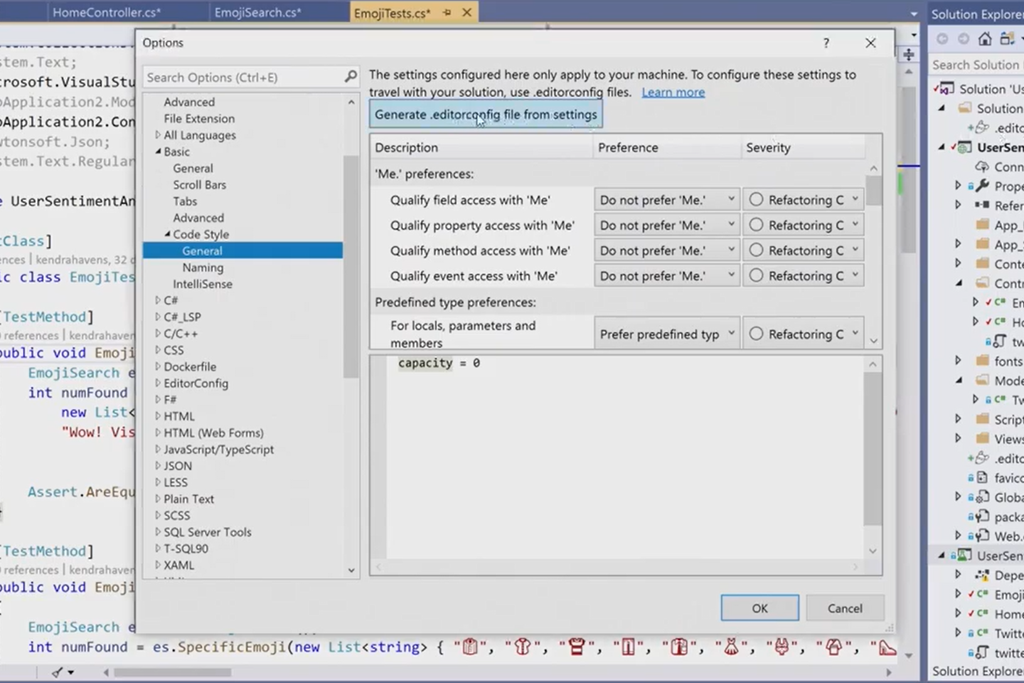Click the Home icon in Solution Explorer toolbar
Viewport: 1024px width, 683px height.
[x=985, y=40]
